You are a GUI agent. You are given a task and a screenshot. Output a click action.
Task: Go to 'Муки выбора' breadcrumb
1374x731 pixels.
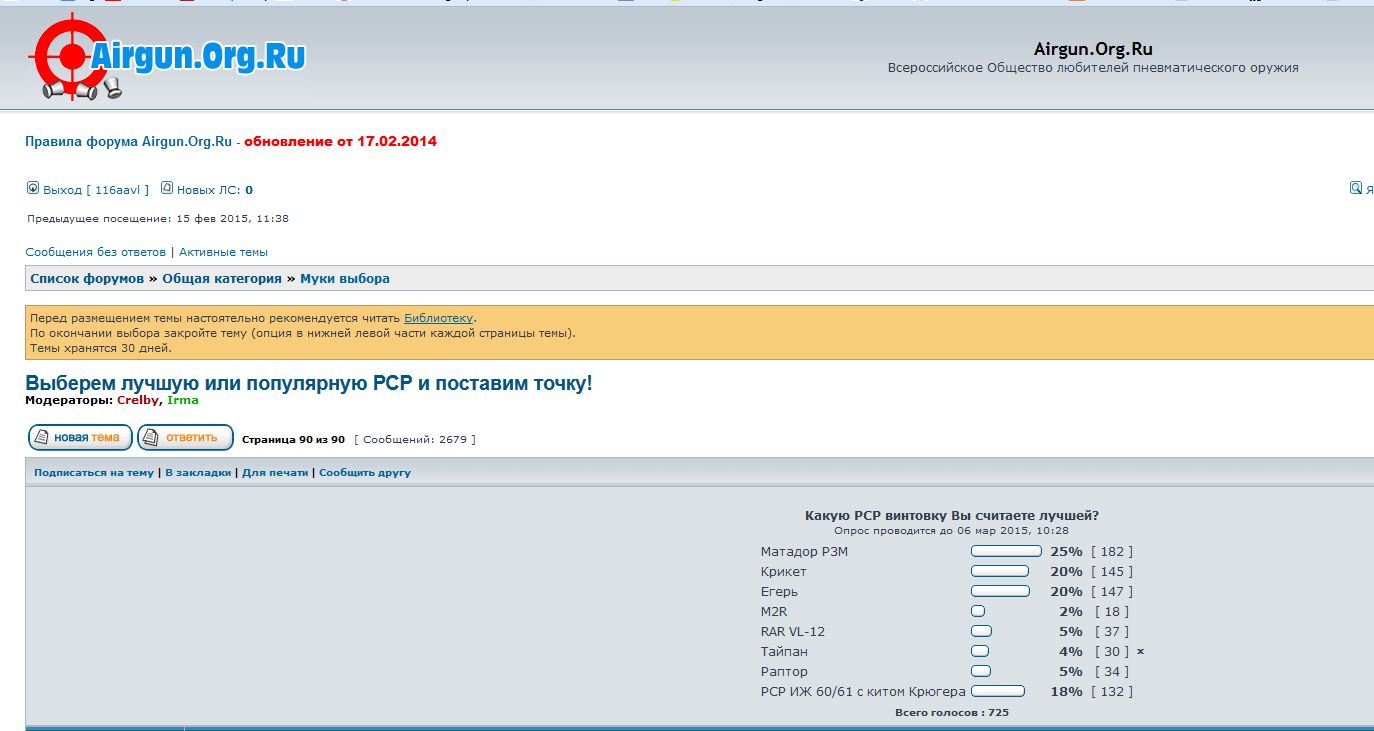click(345, 279)
